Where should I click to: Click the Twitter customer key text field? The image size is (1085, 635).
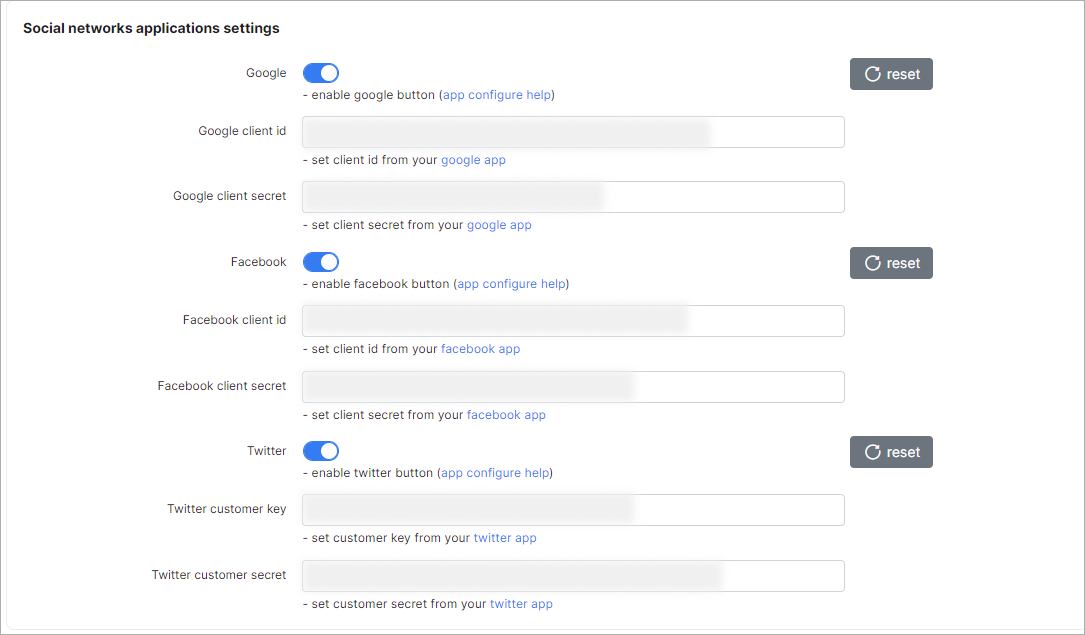[572, 509]
